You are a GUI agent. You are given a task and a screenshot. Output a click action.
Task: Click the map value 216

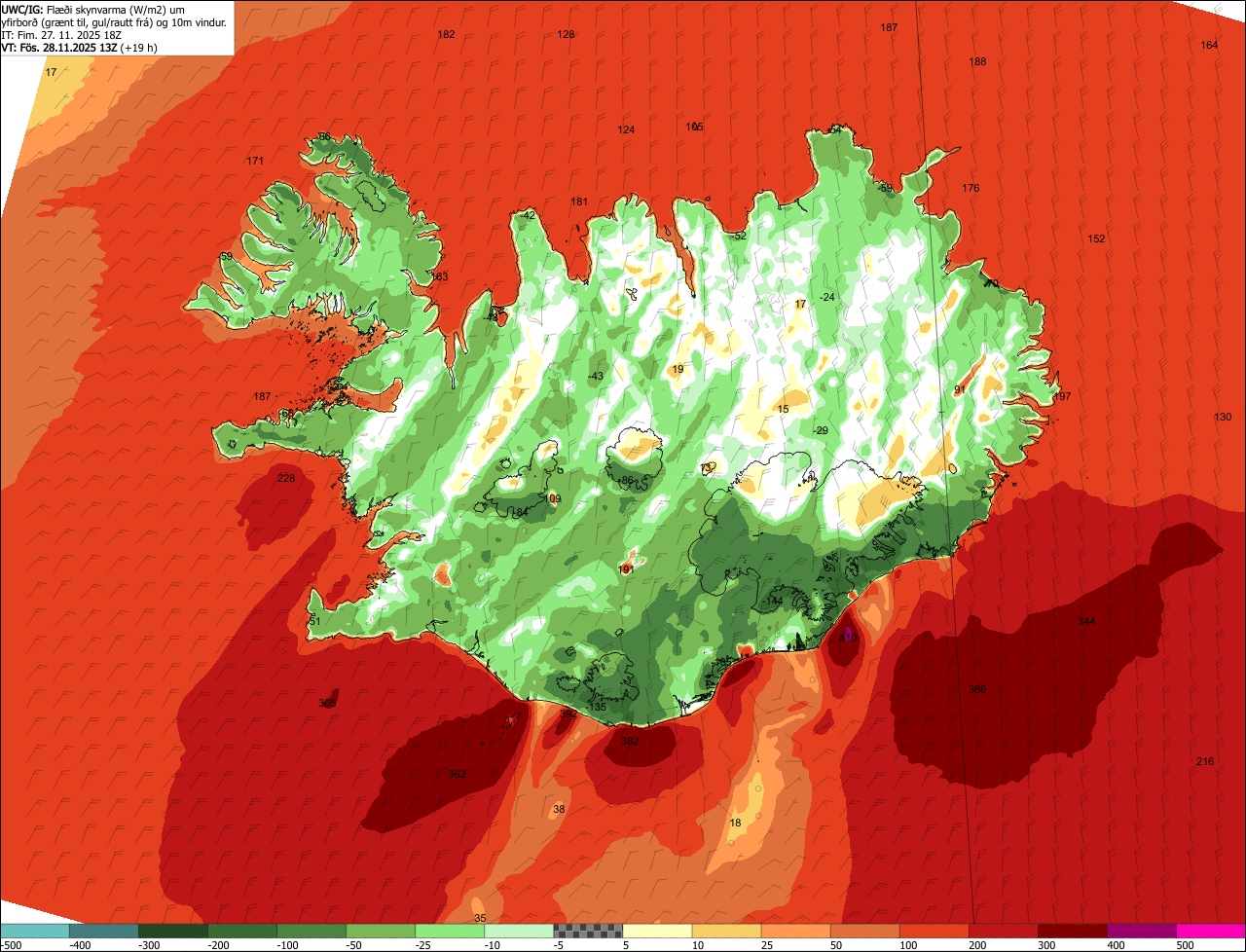pos(1205,761)
